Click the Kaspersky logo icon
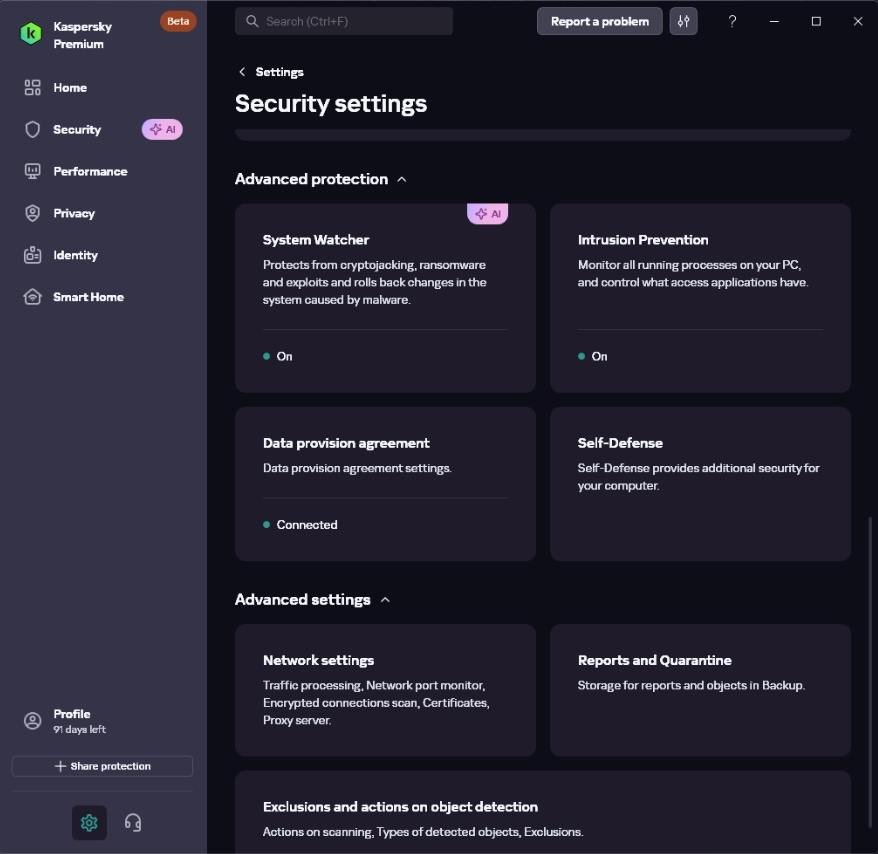This screenshot has height=854, width=878. (31, 34)
